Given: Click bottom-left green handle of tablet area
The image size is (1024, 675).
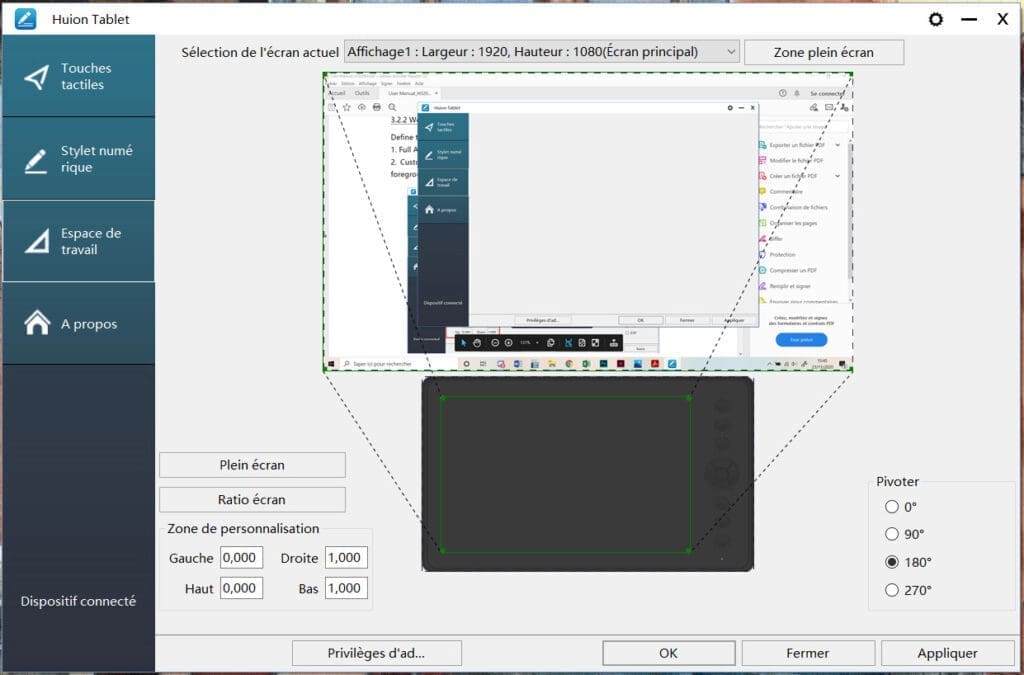Looking at the screenshot, I should [442, 551].
